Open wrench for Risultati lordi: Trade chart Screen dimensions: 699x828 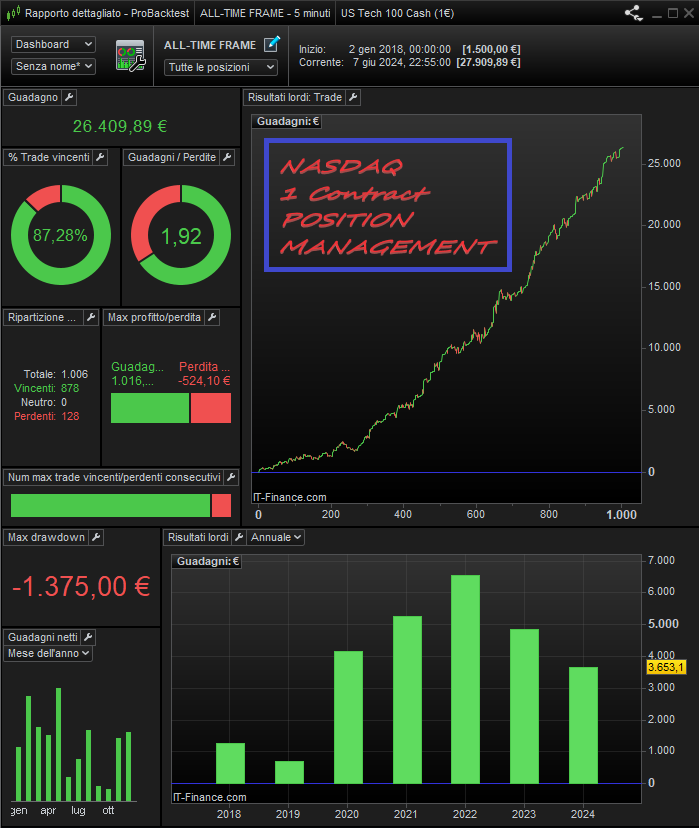tap(353, 97)
